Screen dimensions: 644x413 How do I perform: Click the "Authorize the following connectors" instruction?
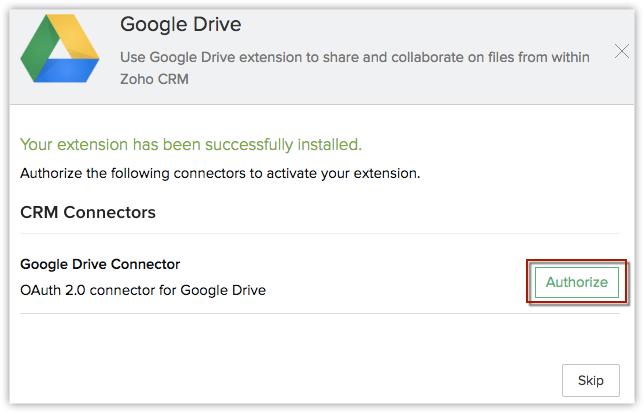pos(220,173)
